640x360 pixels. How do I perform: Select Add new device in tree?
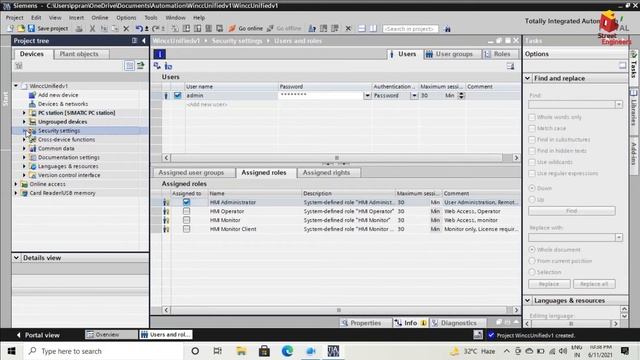58,95
